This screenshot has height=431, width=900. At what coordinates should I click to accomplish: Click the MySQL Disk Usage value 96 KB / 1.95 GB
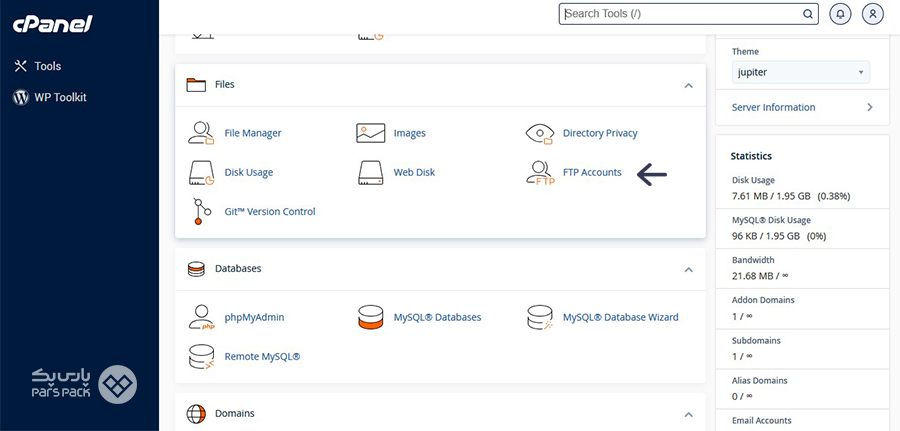[x=766, y=236]
